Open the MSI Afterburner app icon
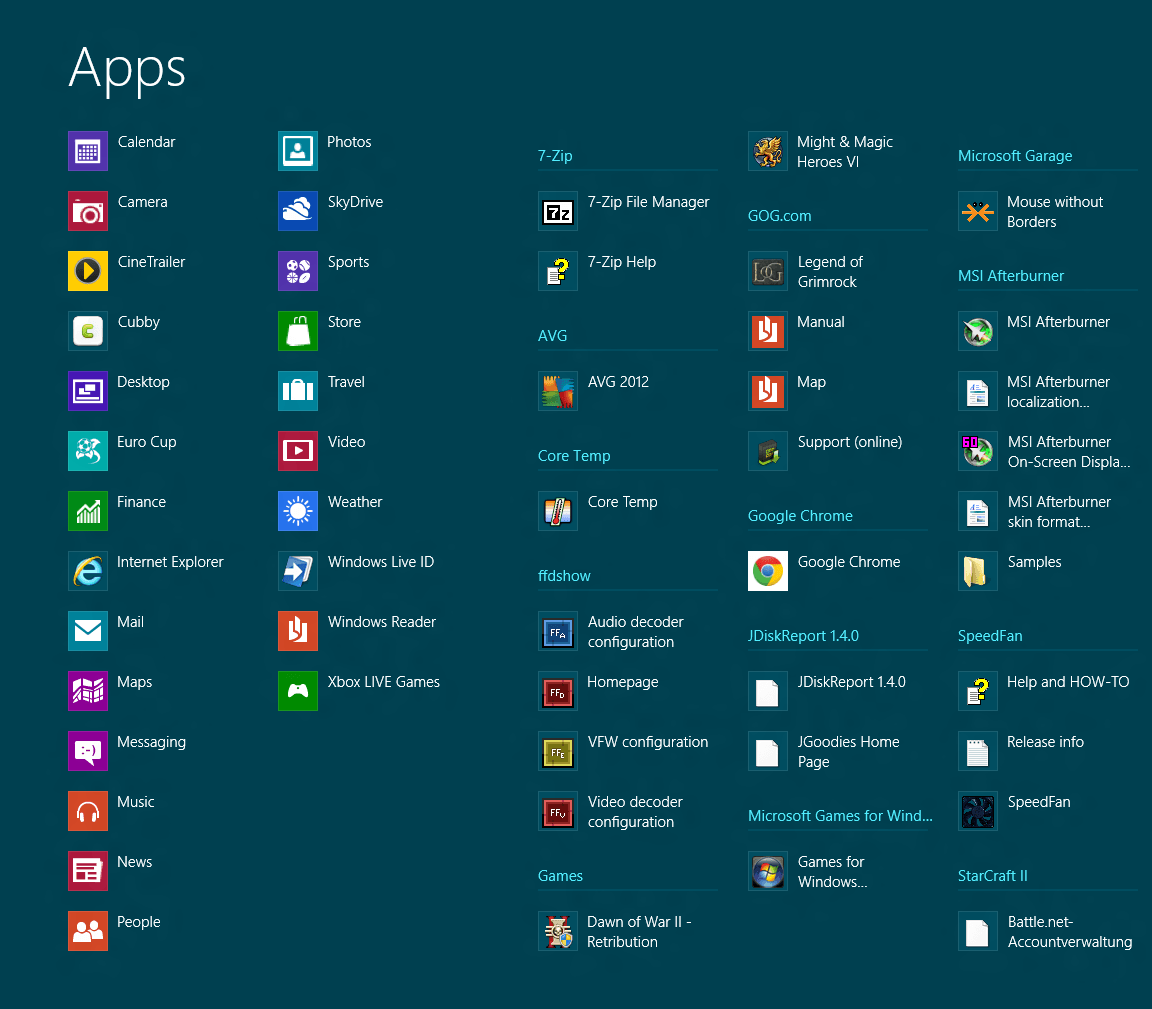Viewport: 1152px width, 1009px height. (978, 331)
